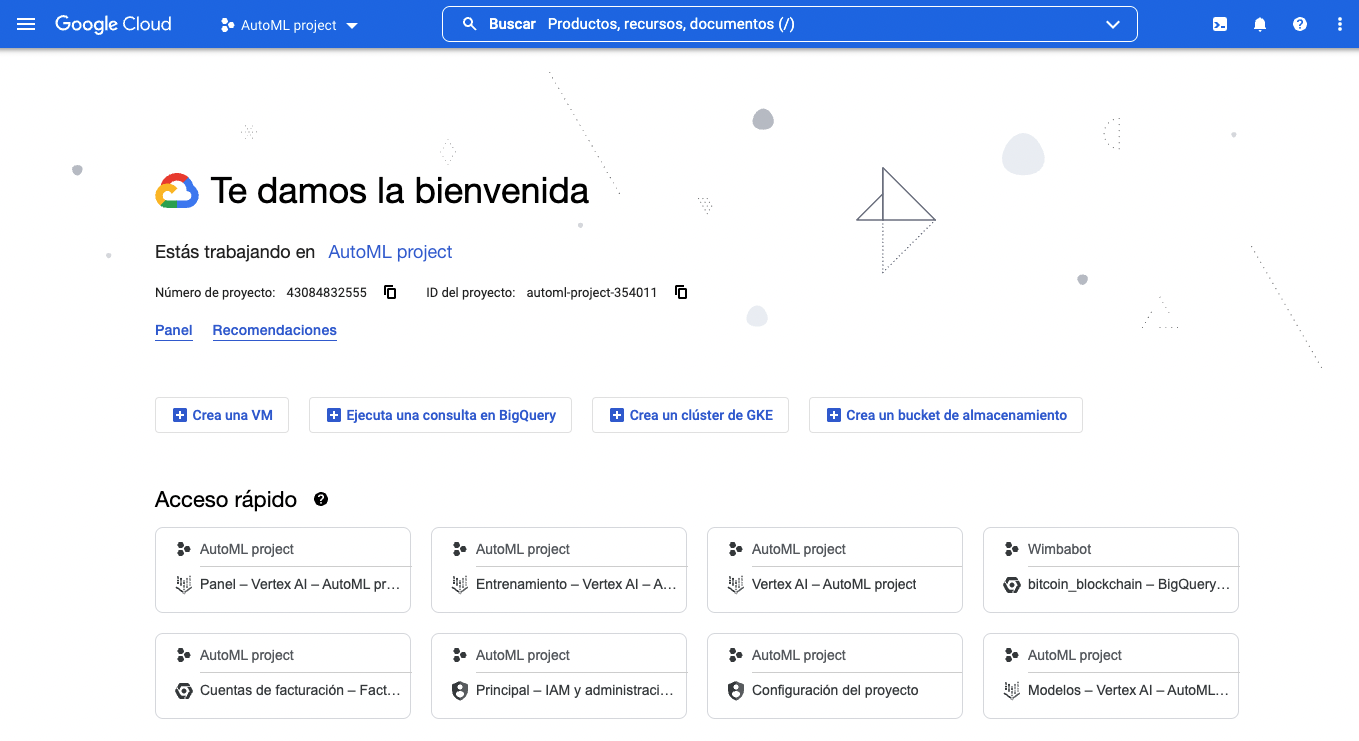Switch to the Recomendaciones tab
The height and width of the screenshot is (741, 1359).
coord(275,330)
